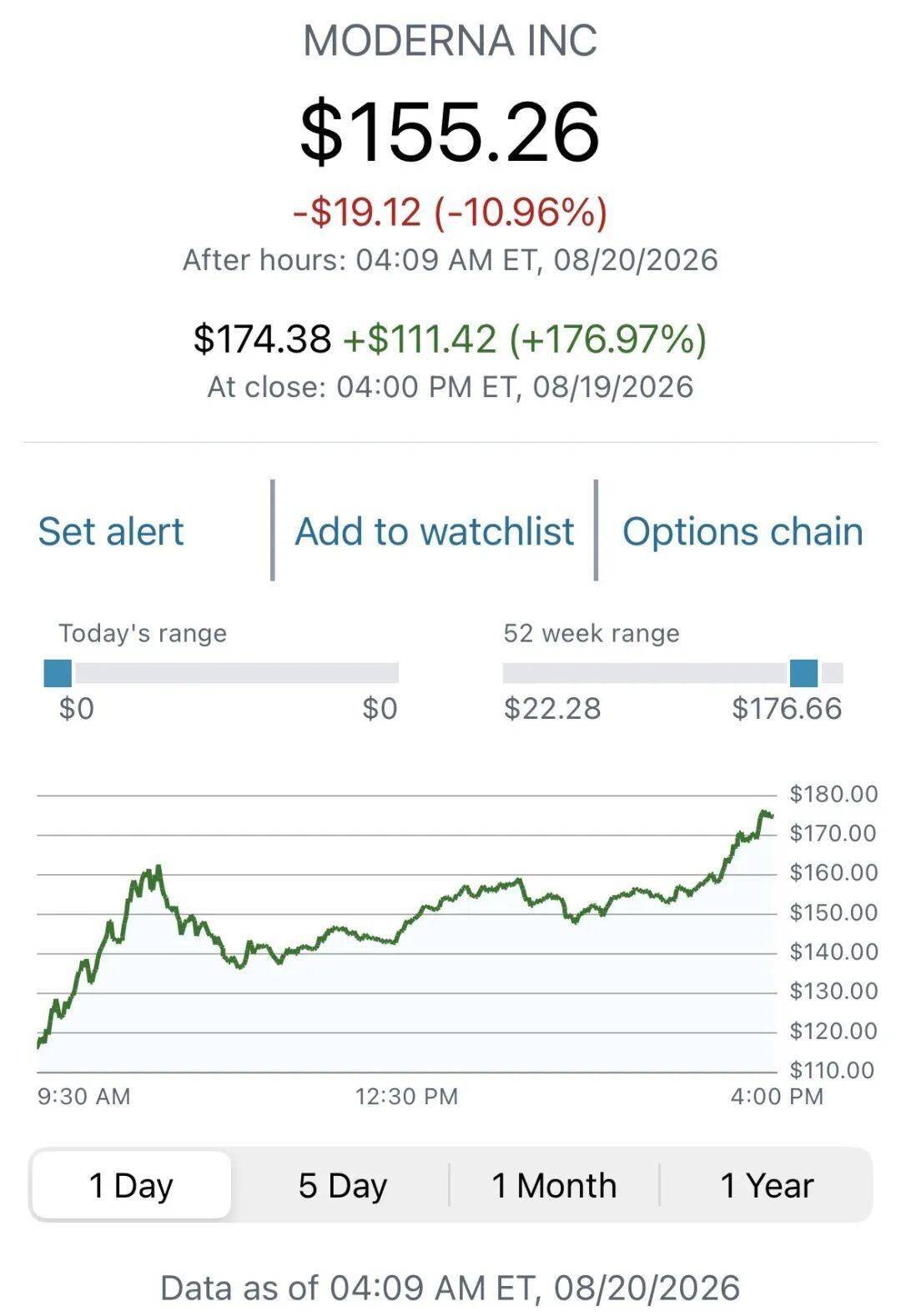The image size is (901, 1316).
Task: Click the 52 week low $22.28
Action: tap(552, 709)
